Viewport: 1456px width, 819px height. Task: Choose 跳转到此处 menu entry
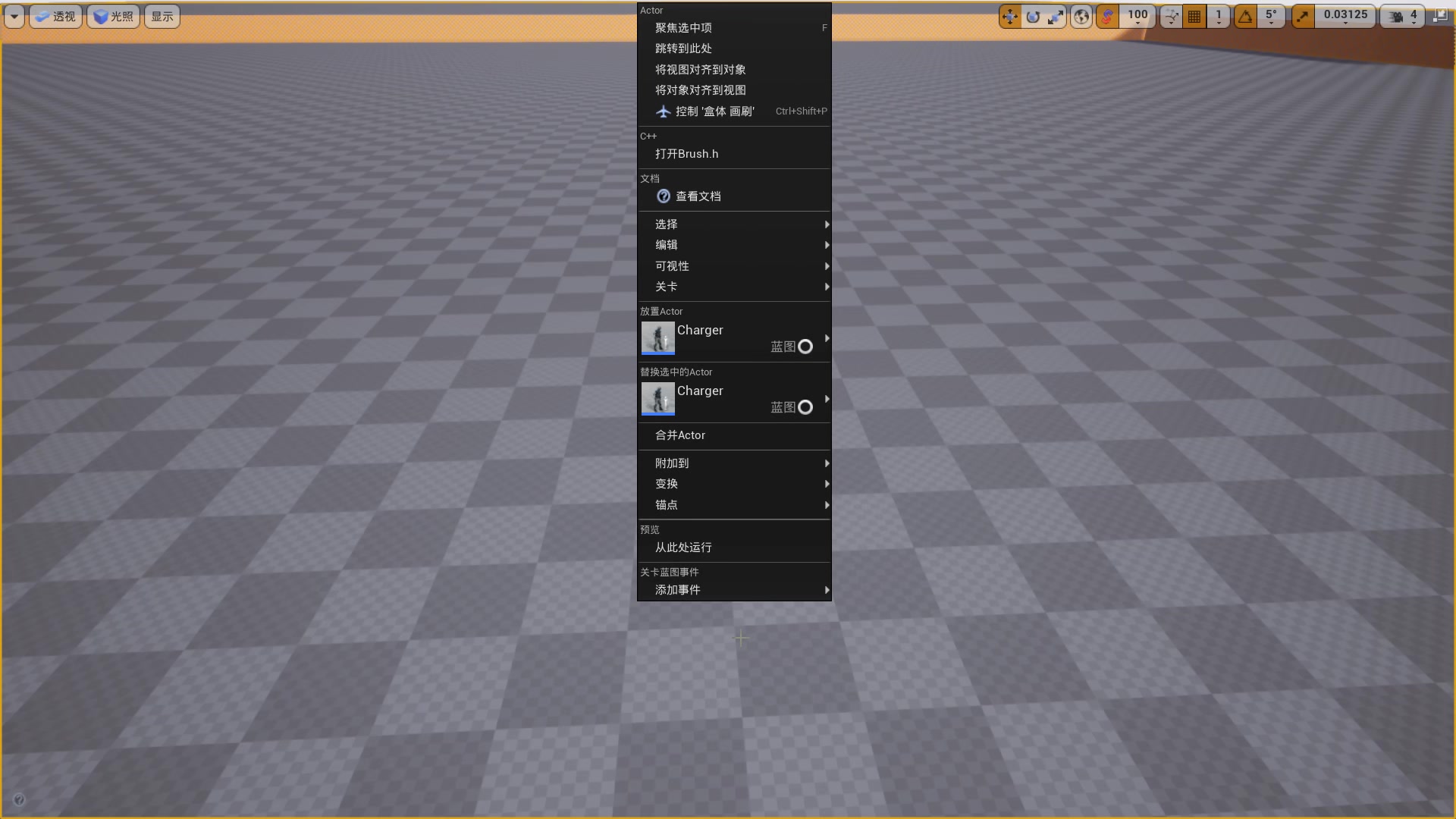coord(734,49)
